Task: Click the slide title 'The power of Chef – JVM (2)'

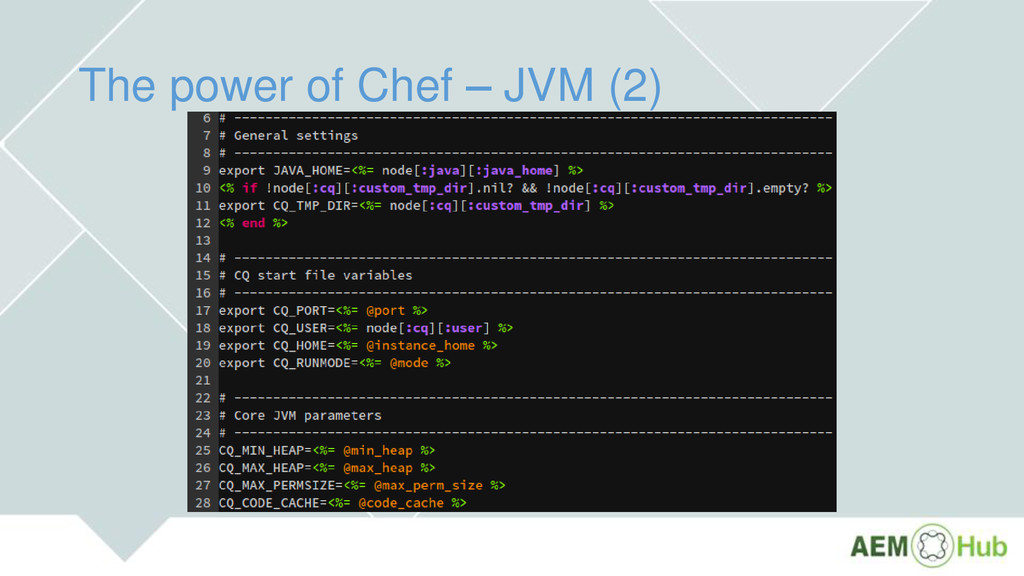Action: pos(370,86)
